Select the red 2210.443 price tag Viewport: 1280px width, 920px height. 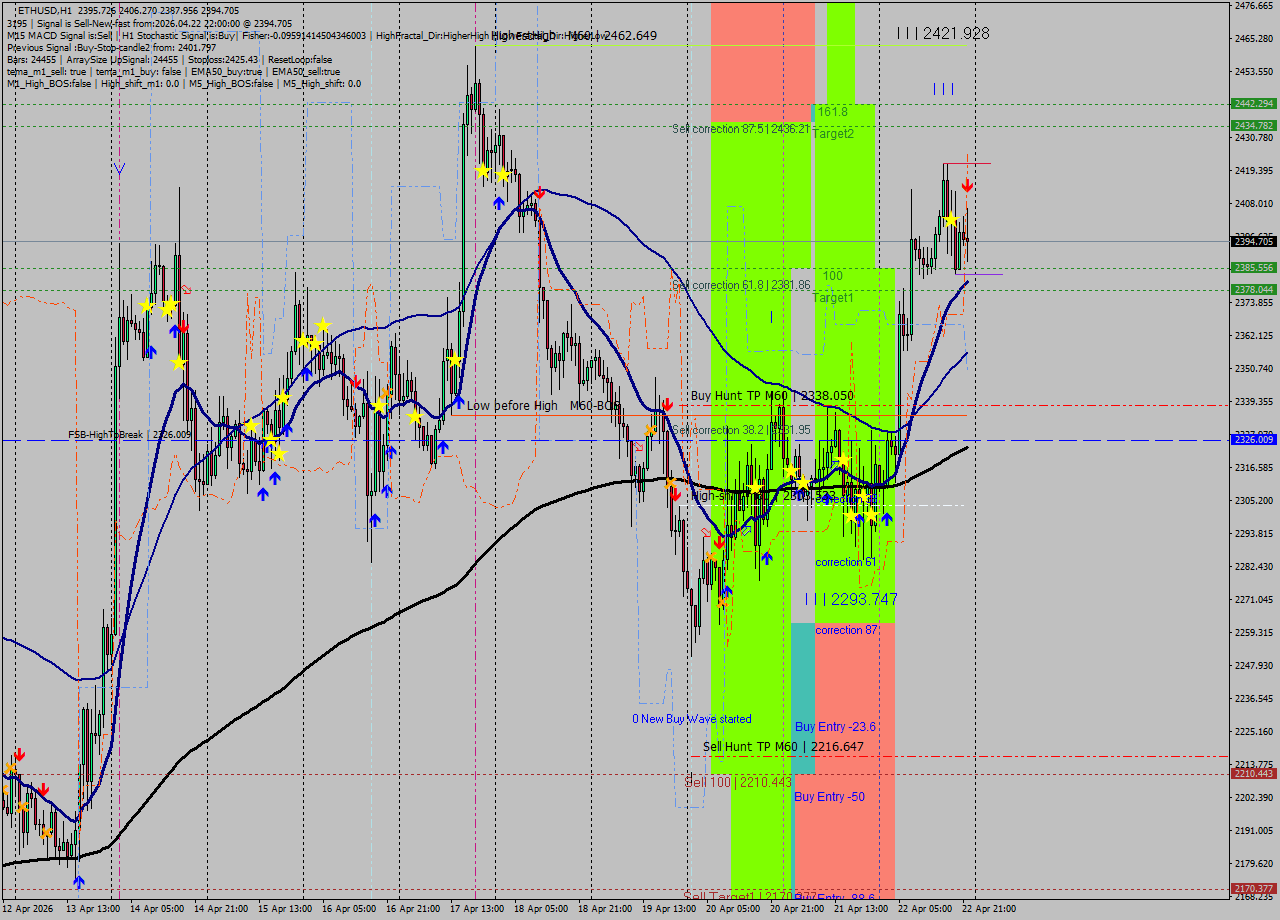tap(1253, 773)
